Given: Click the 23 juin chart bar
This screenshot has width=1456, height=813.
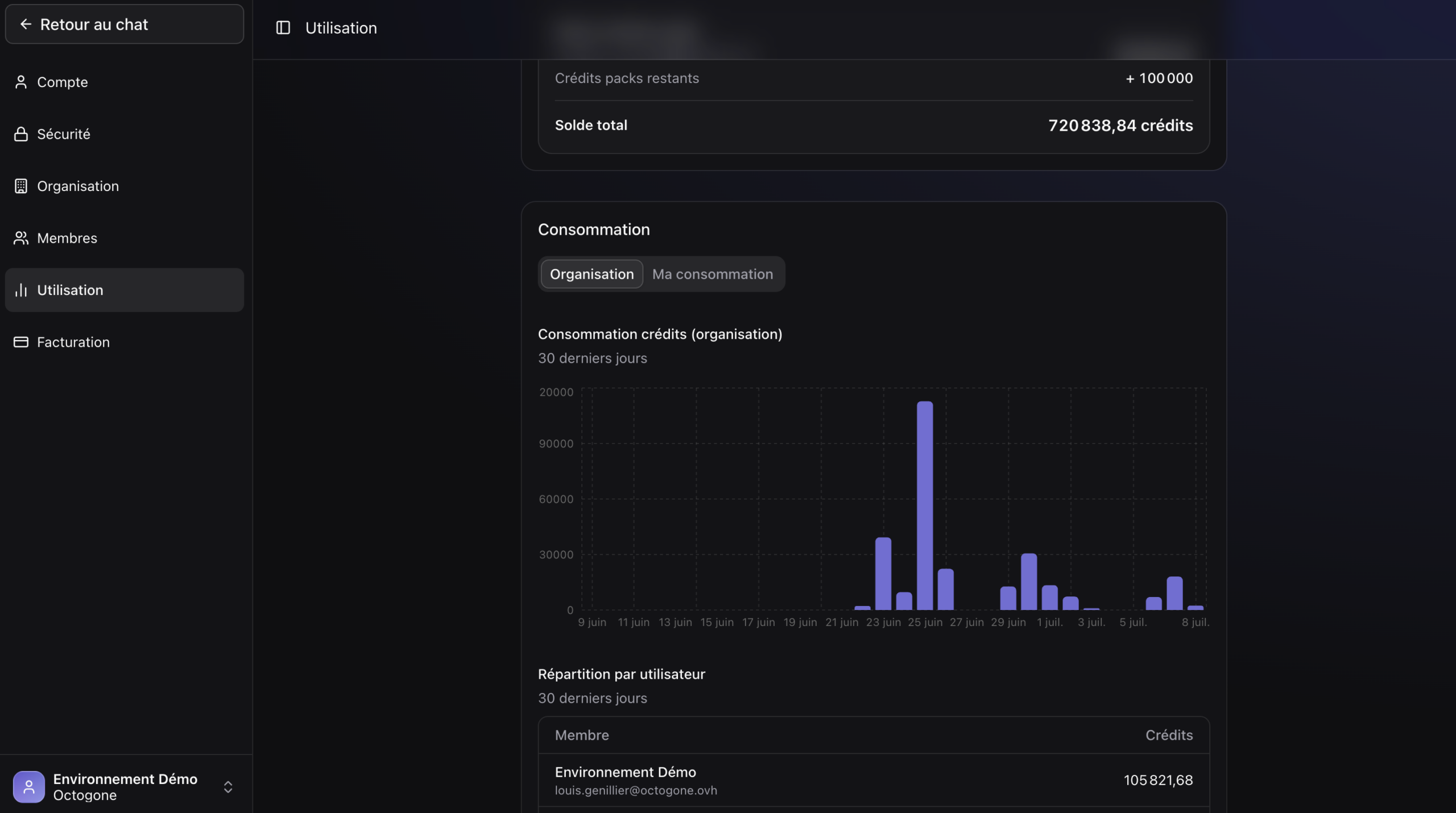Looking at the screenshot, I should pos(883,574).
